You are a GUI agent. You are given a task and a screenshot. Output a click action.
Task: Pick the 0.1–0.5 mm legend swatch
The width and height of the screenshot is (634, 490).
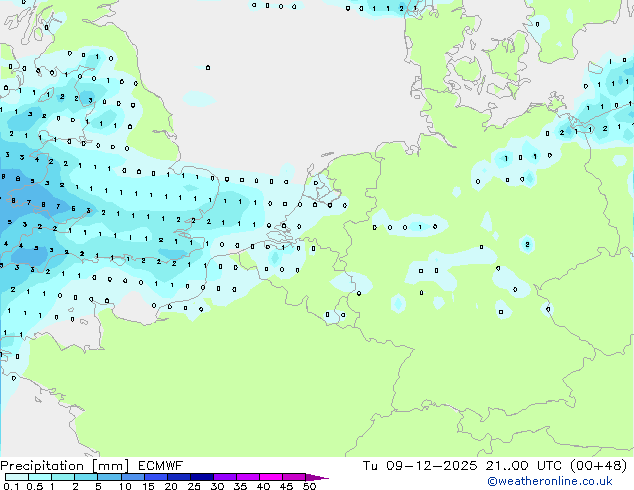pos(17,477)
